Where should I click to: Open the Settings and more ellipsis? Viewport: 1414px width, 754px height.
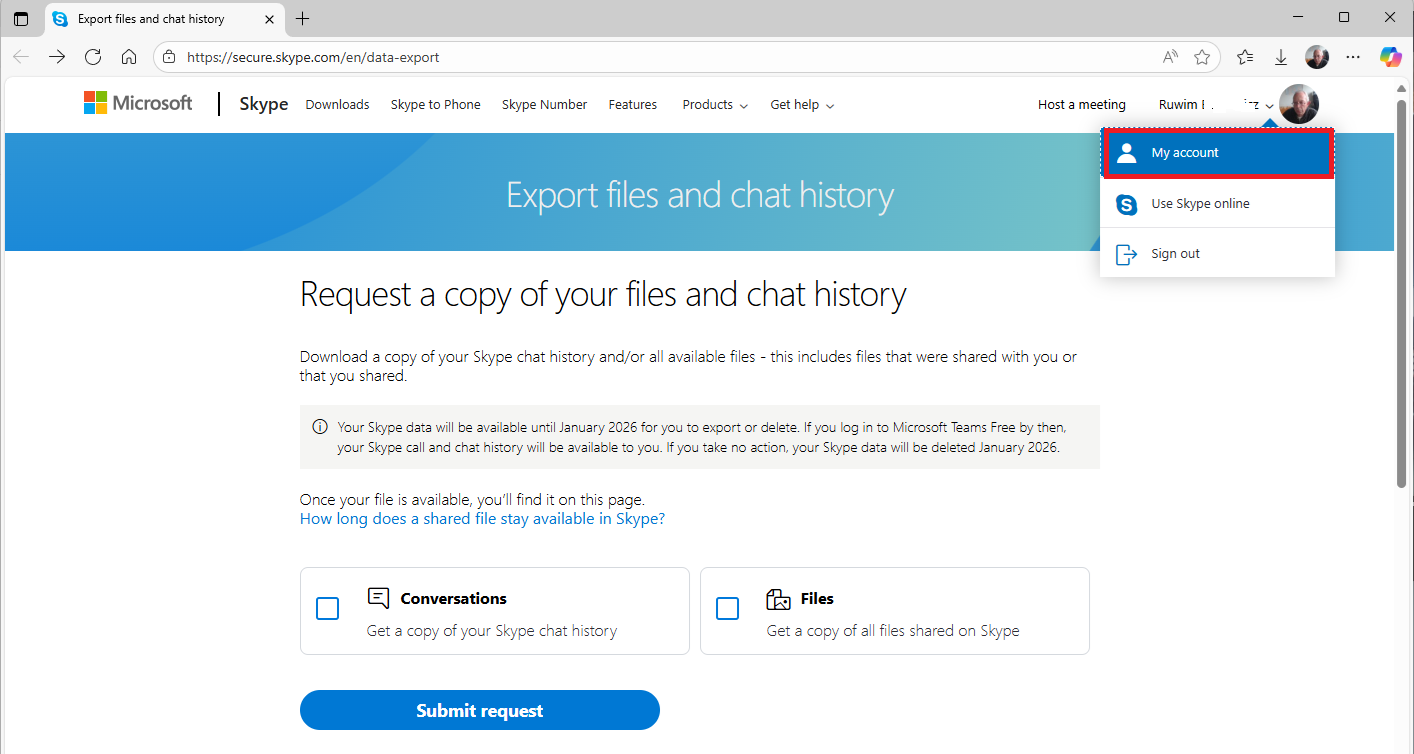coord(1353,57)
